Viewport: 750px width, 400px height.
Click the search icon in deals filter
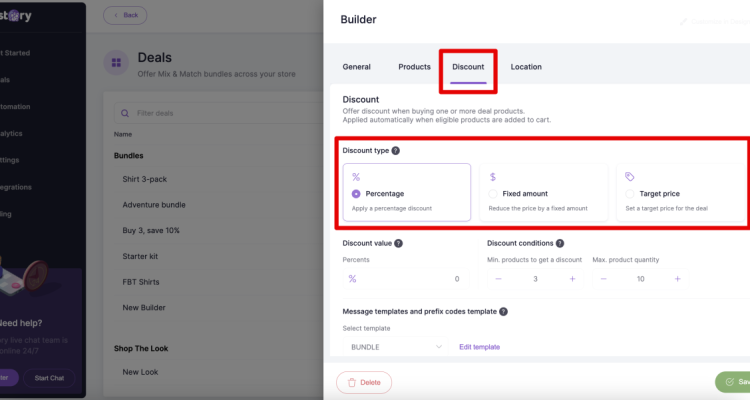pos(124,113)
